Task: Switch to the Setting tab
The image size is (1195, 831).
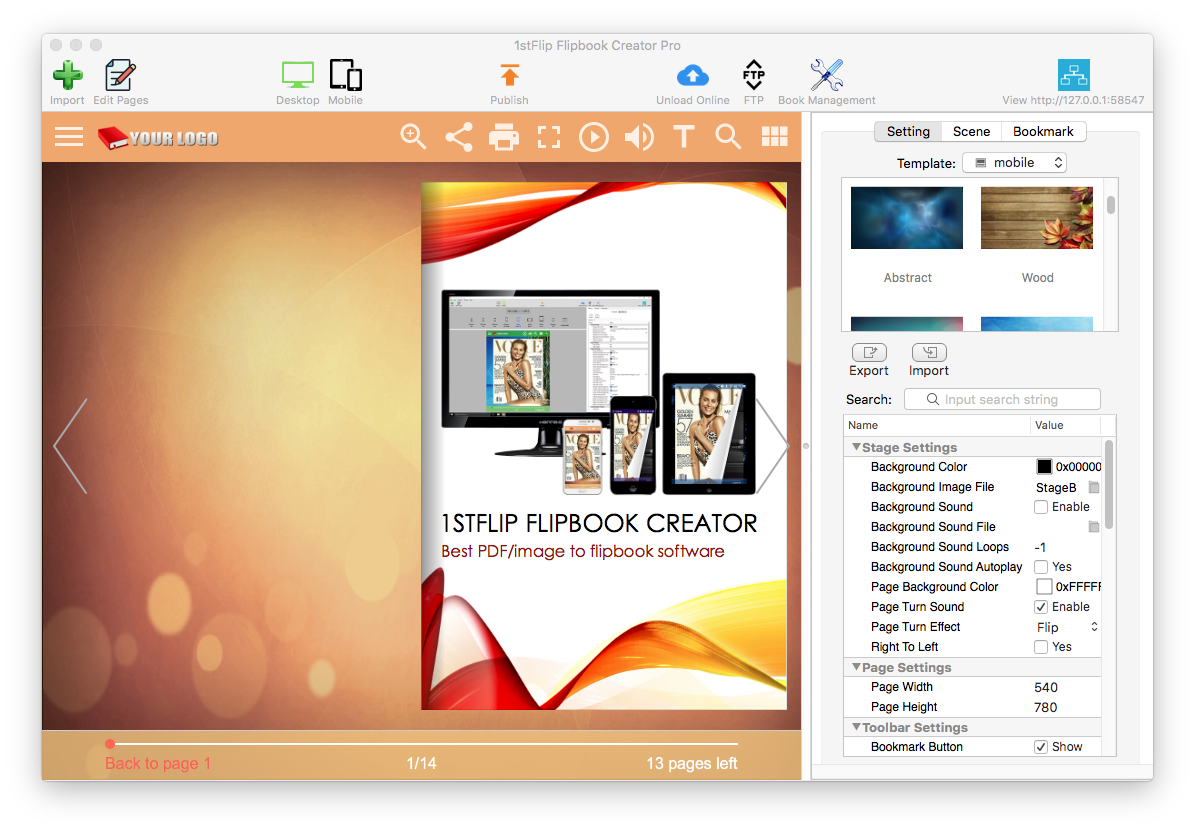Action: tap(908, 131)
